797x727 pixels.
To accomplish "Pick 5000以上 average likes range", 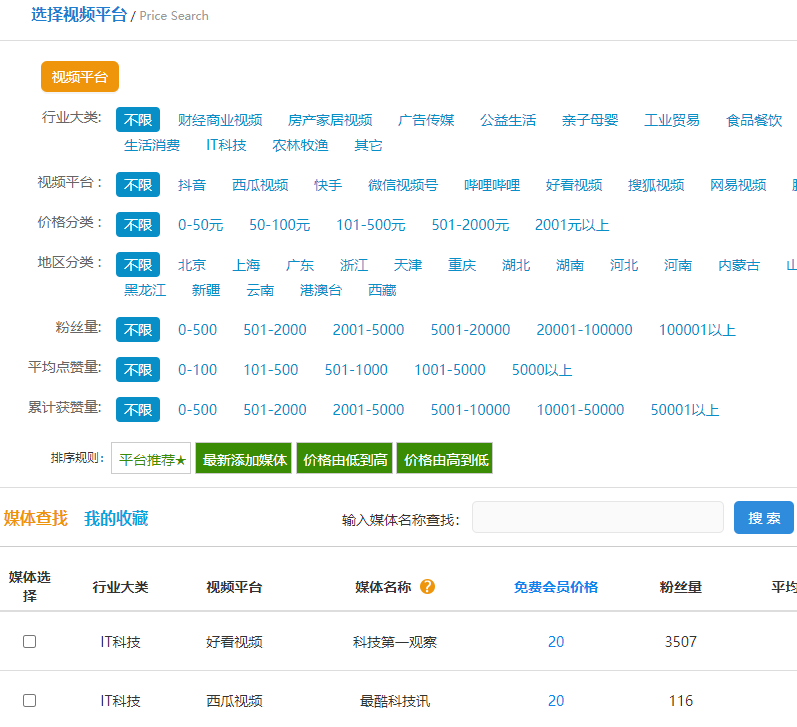I will [x=542, y=370].
